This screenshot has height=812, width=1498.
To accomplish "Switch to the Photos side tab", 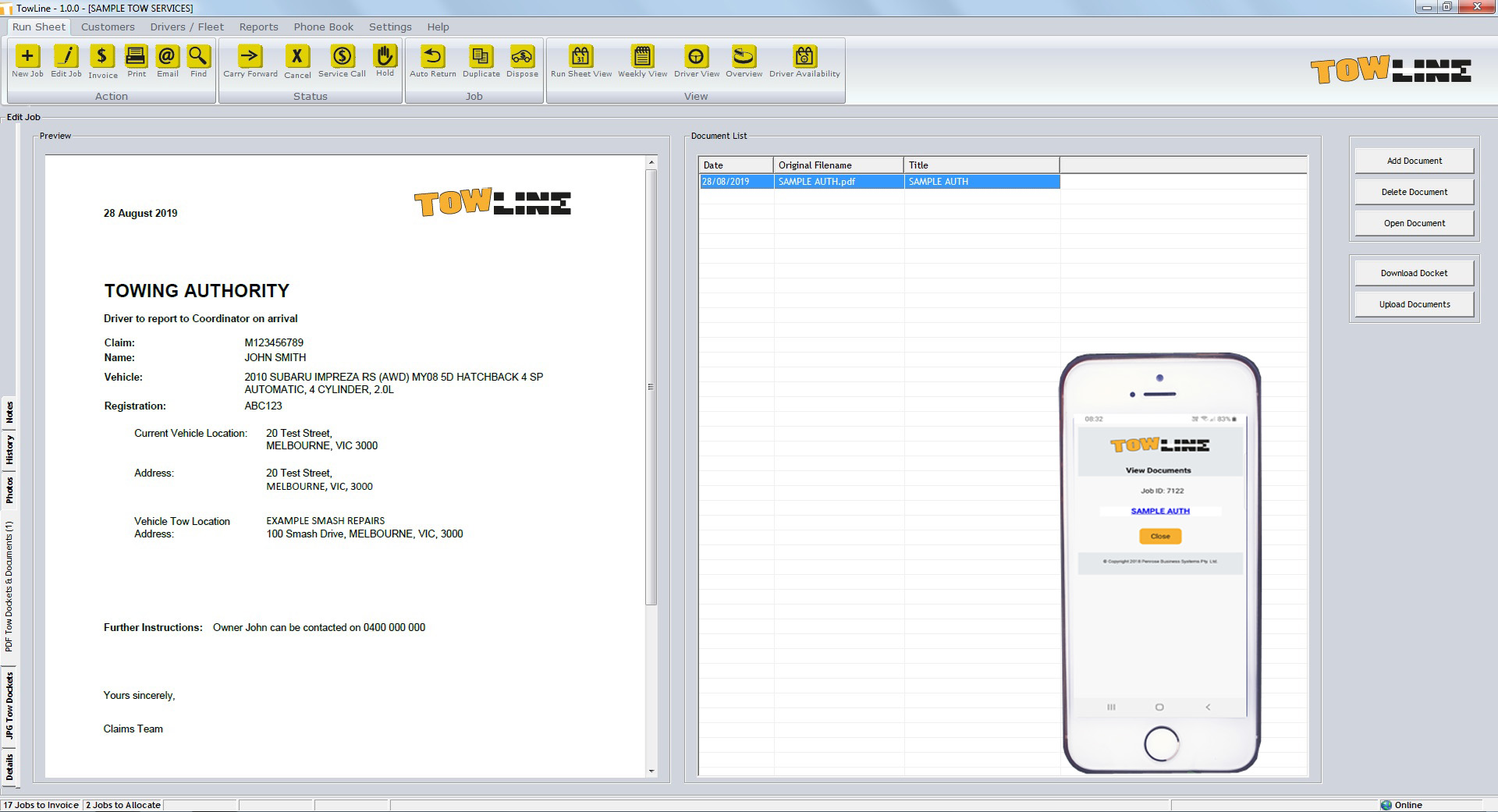I will 9,490.
